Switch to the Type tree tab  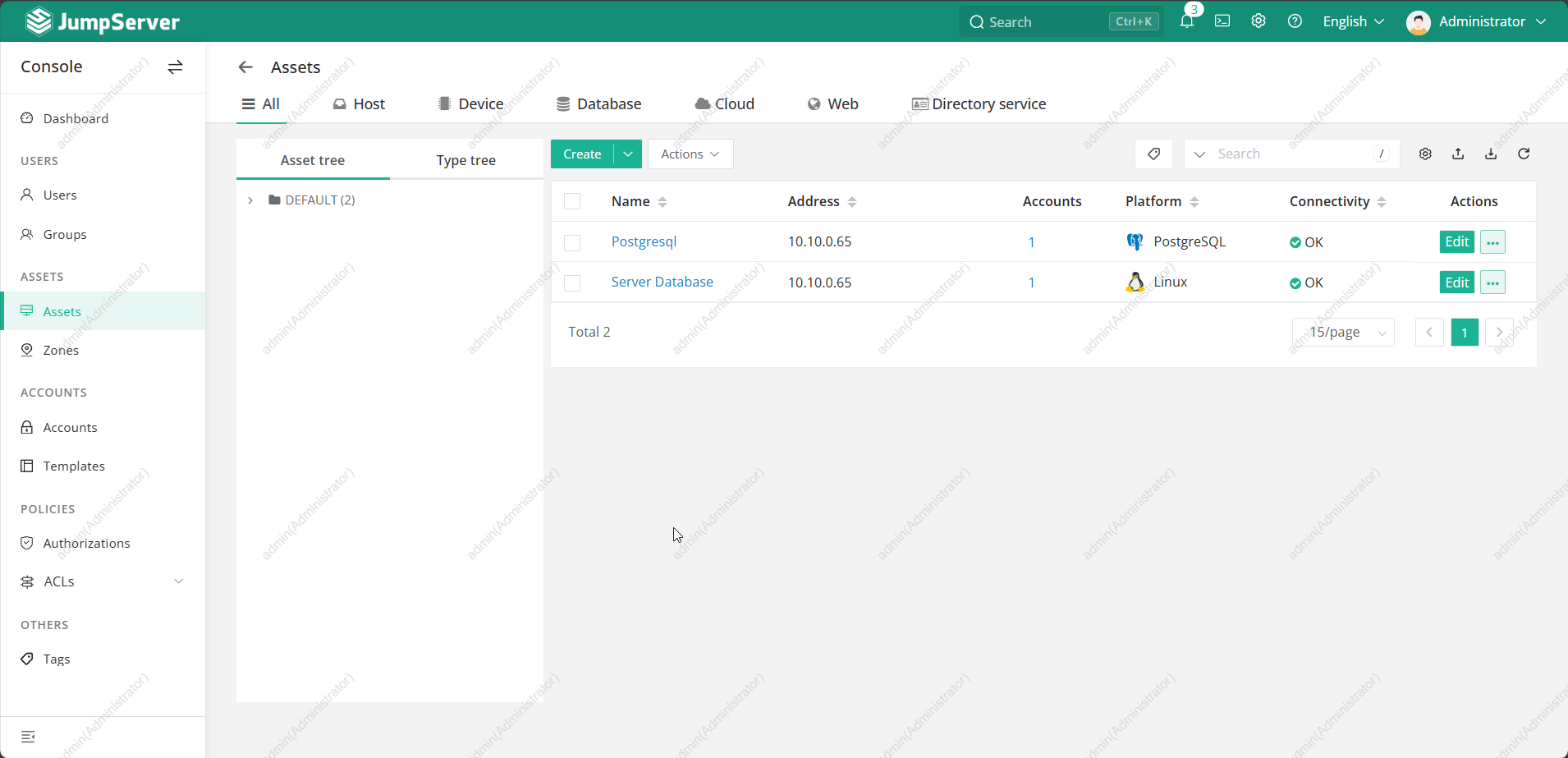click(x=465, y=160)
